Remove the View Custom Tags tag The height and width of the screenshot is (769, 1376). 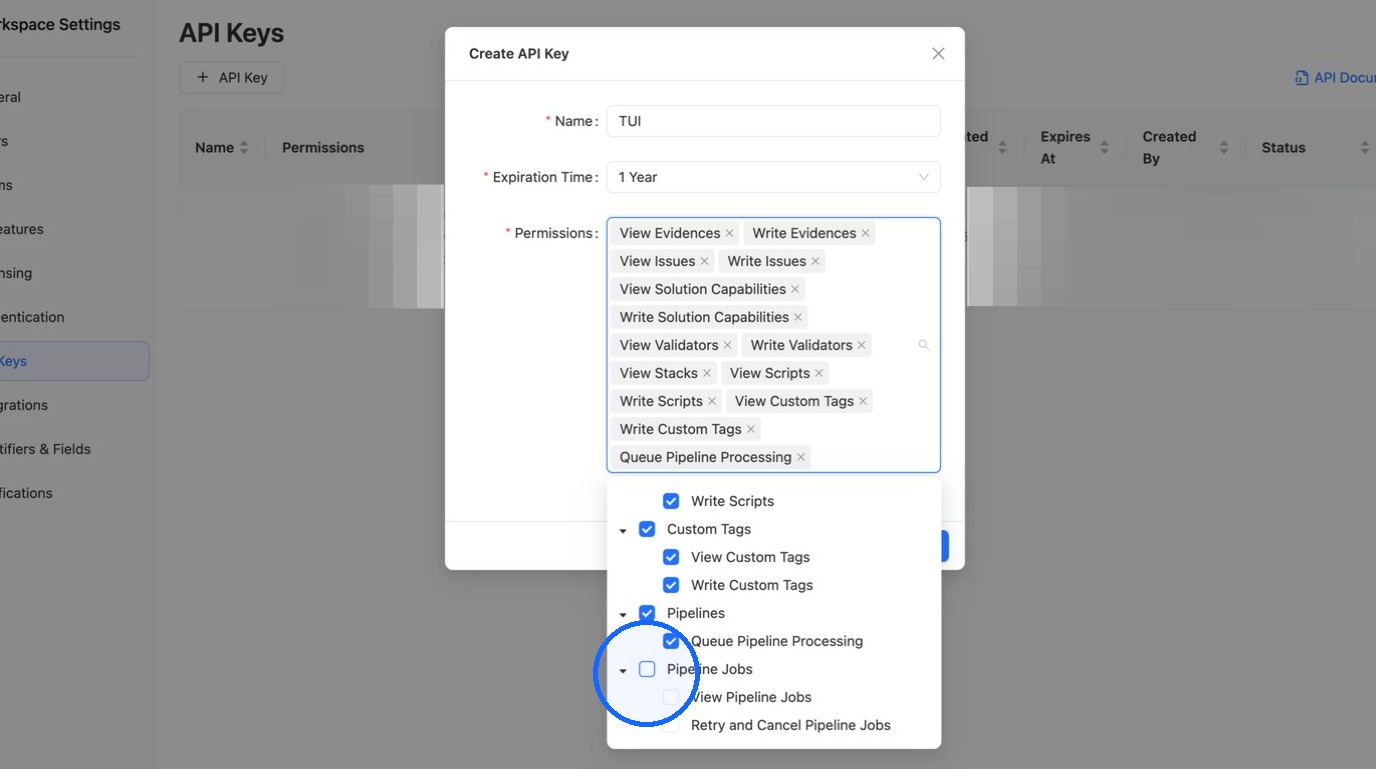[x=863, y=401]
